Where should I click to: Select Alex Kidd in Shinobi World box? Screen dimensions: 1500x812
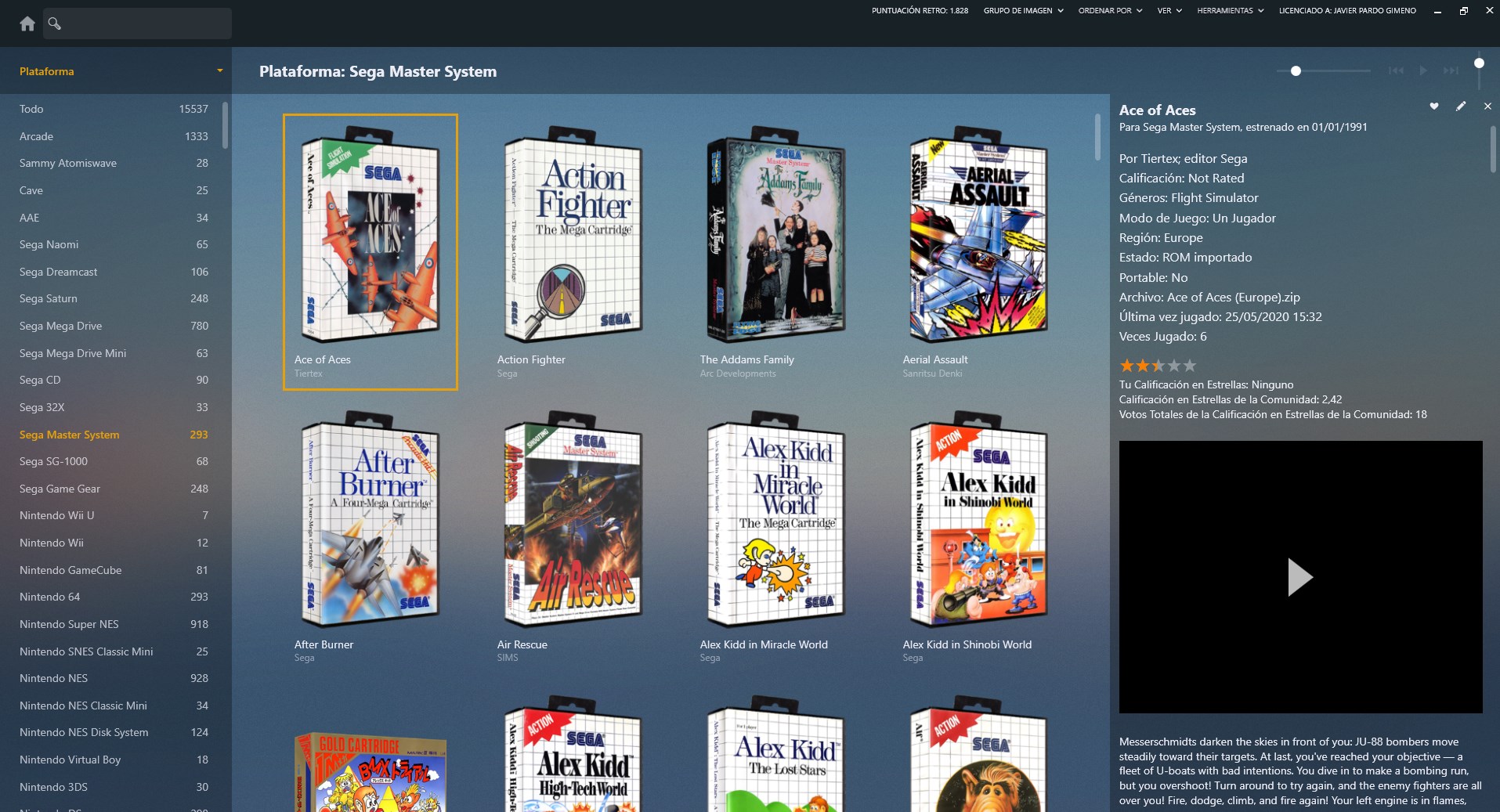pyautogui.click(x=979, y=520)
